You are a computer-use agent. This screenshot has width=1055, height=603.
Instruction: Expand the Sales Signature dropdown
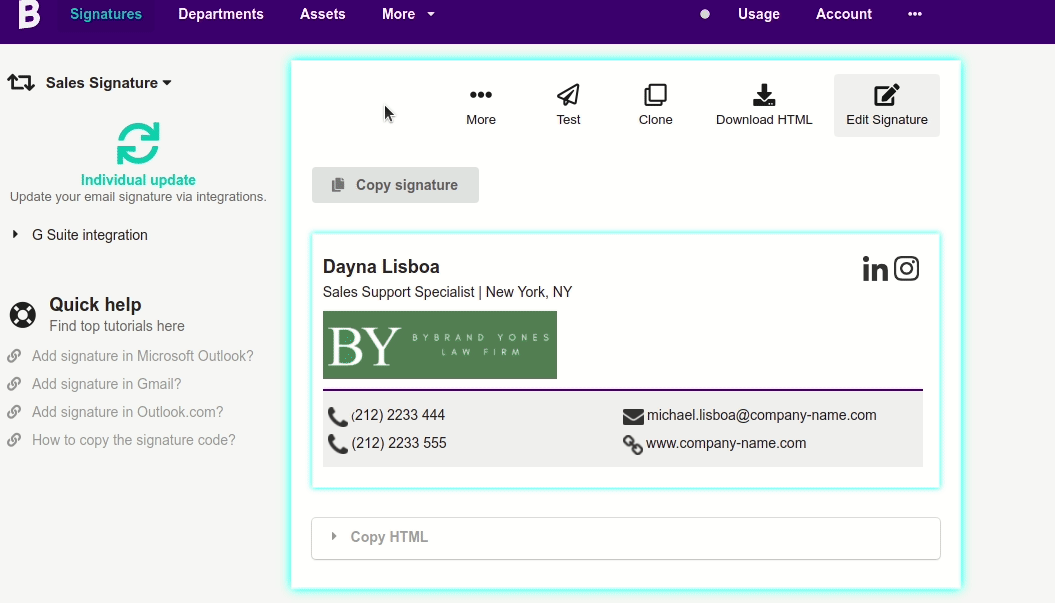108,83
